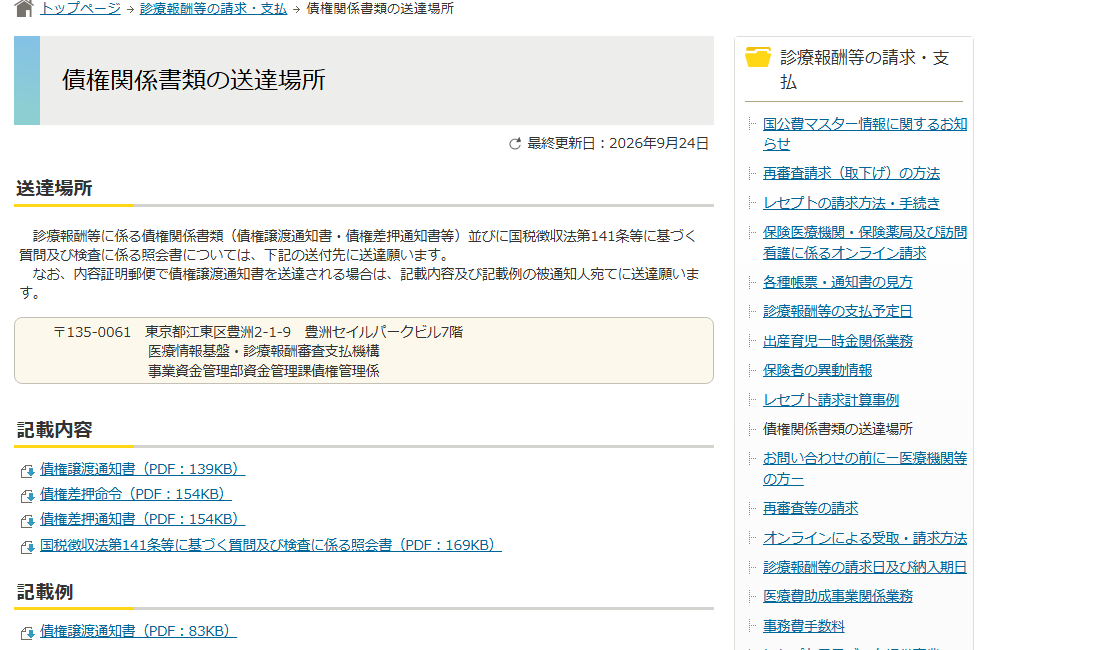Click the 記載内容 section heading
The image size is (1120, 650).
(x=54, y=430)
